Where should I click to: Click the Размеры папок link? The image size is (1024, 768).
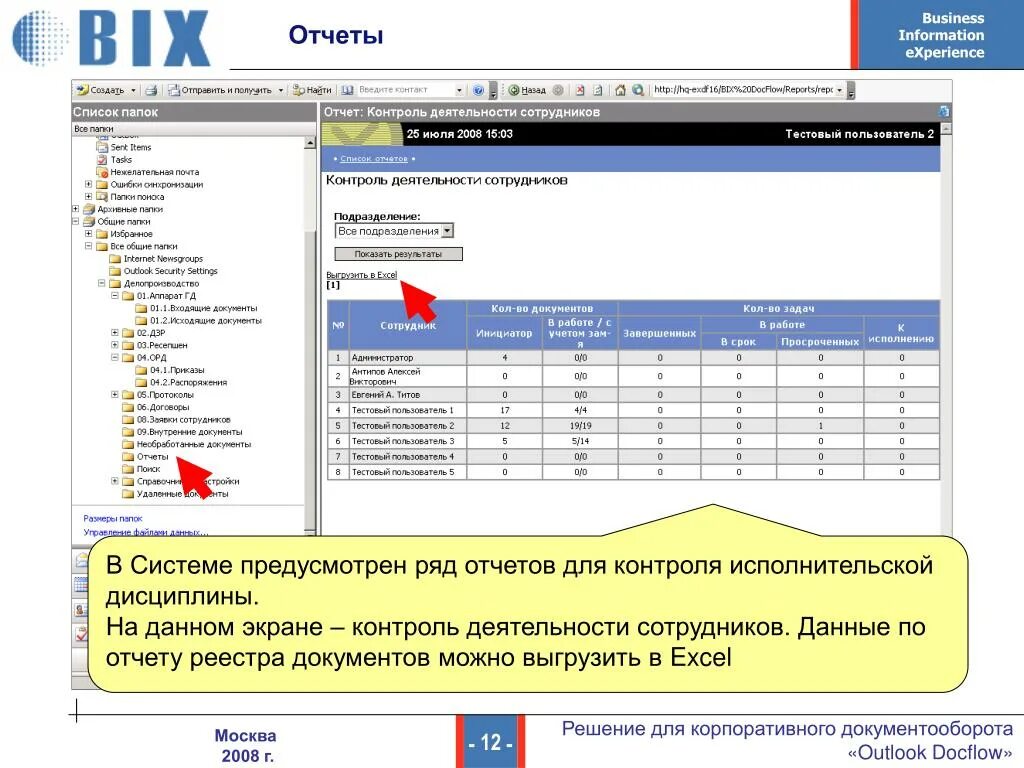pyautogui.click(x=112, y=519)
